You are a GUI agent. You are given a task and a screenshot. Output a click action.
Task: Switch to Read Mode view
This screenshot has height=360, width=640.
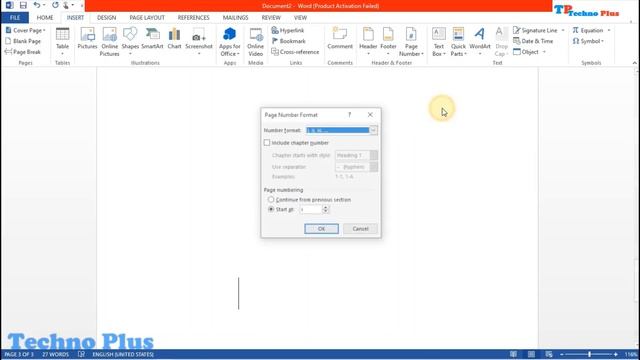(513, 354)
